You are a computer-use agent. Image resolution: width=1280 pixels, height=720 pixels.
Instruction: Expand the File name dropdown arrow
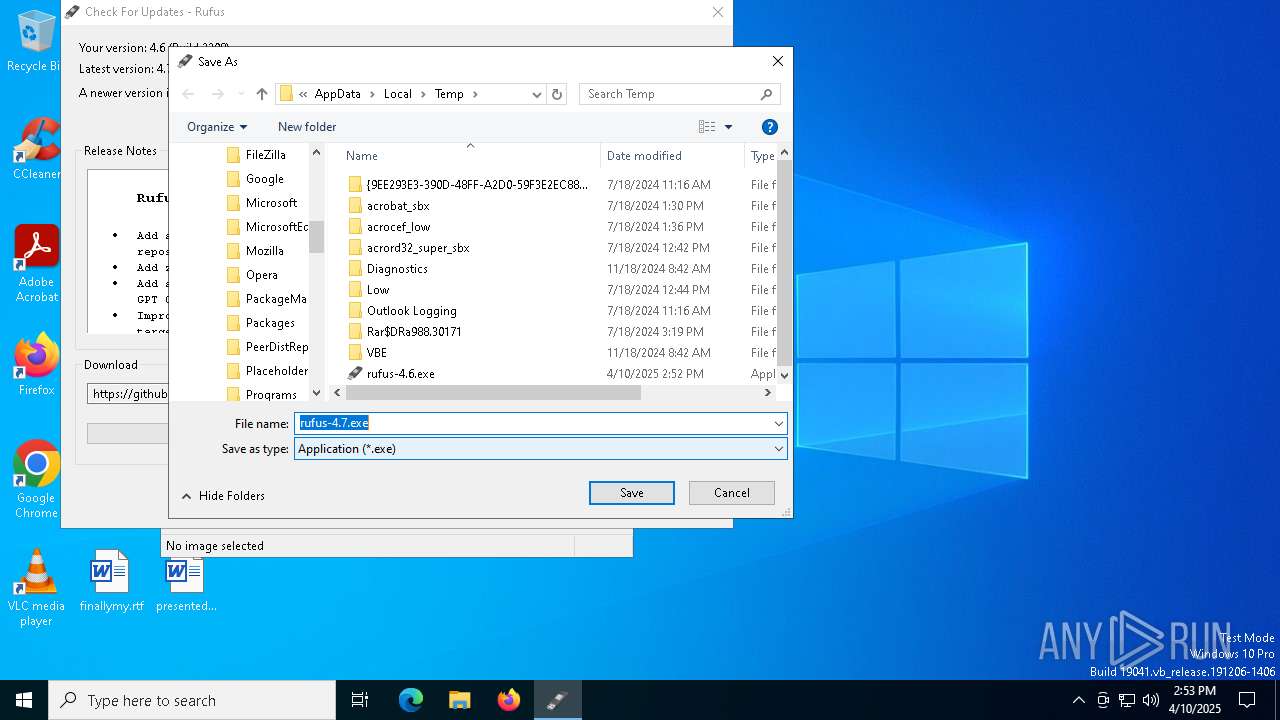(778, 424)
